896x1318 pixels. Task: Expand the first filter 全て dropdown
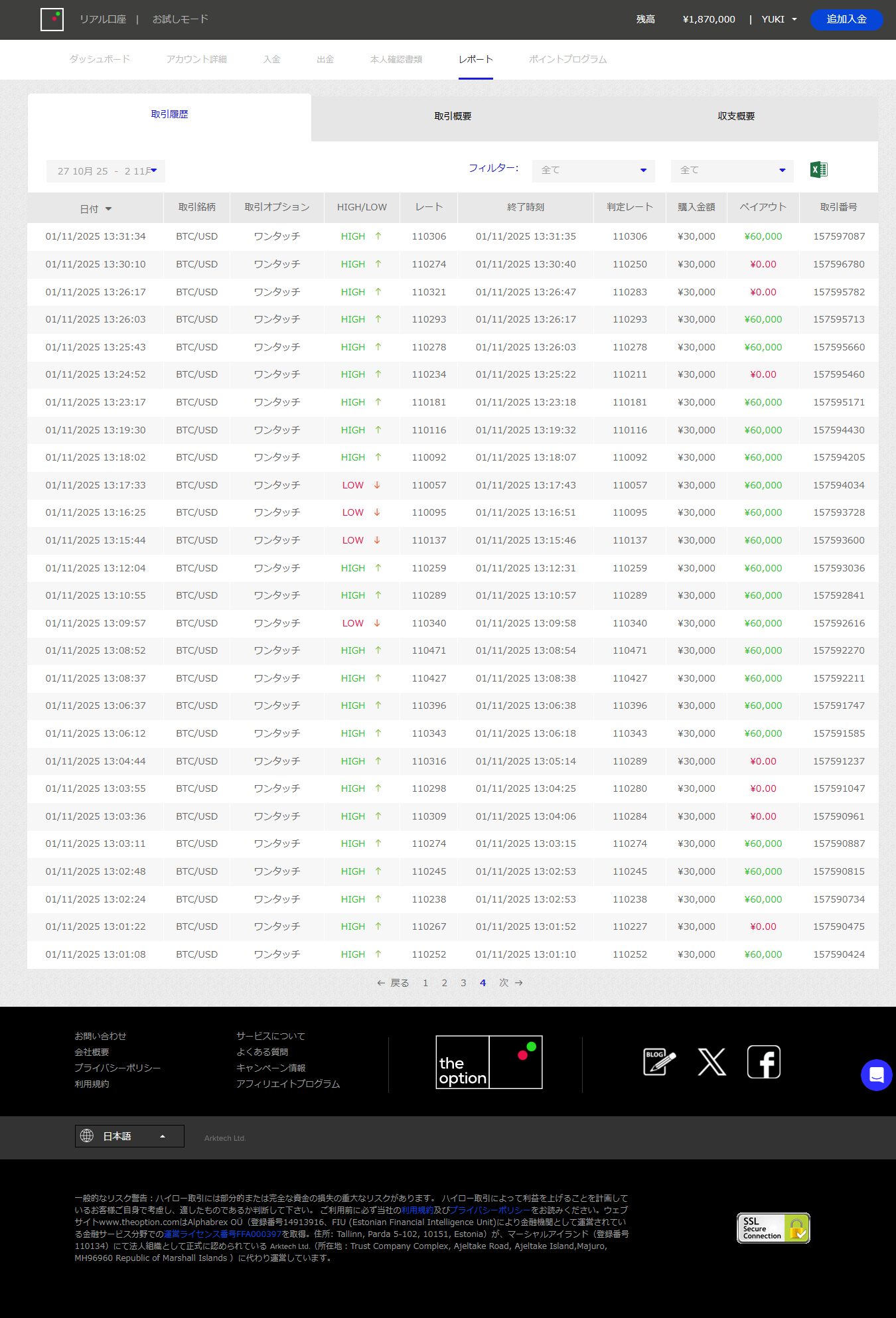593,171
